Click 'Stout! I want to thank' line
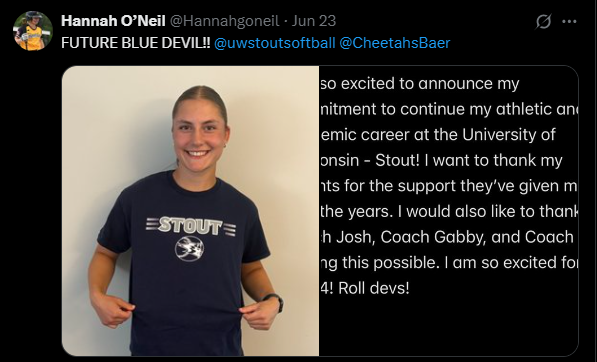Image resolution: width=597 pixels, height=362 pixels. [469, 160]
